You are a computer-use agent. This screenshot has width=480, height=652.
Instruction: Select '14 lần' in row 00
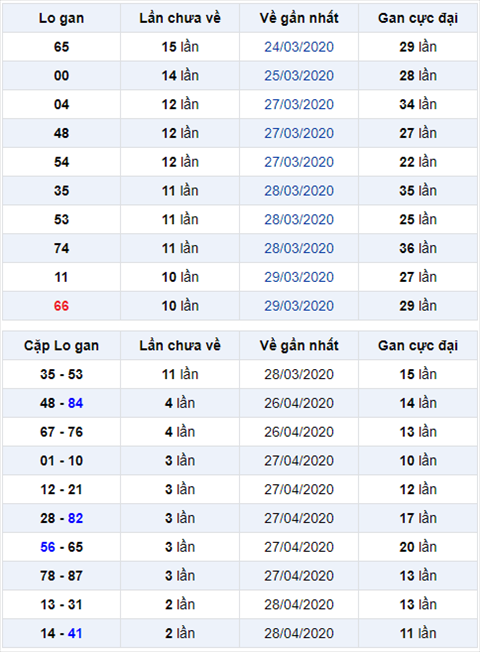(x=180, y=76)
